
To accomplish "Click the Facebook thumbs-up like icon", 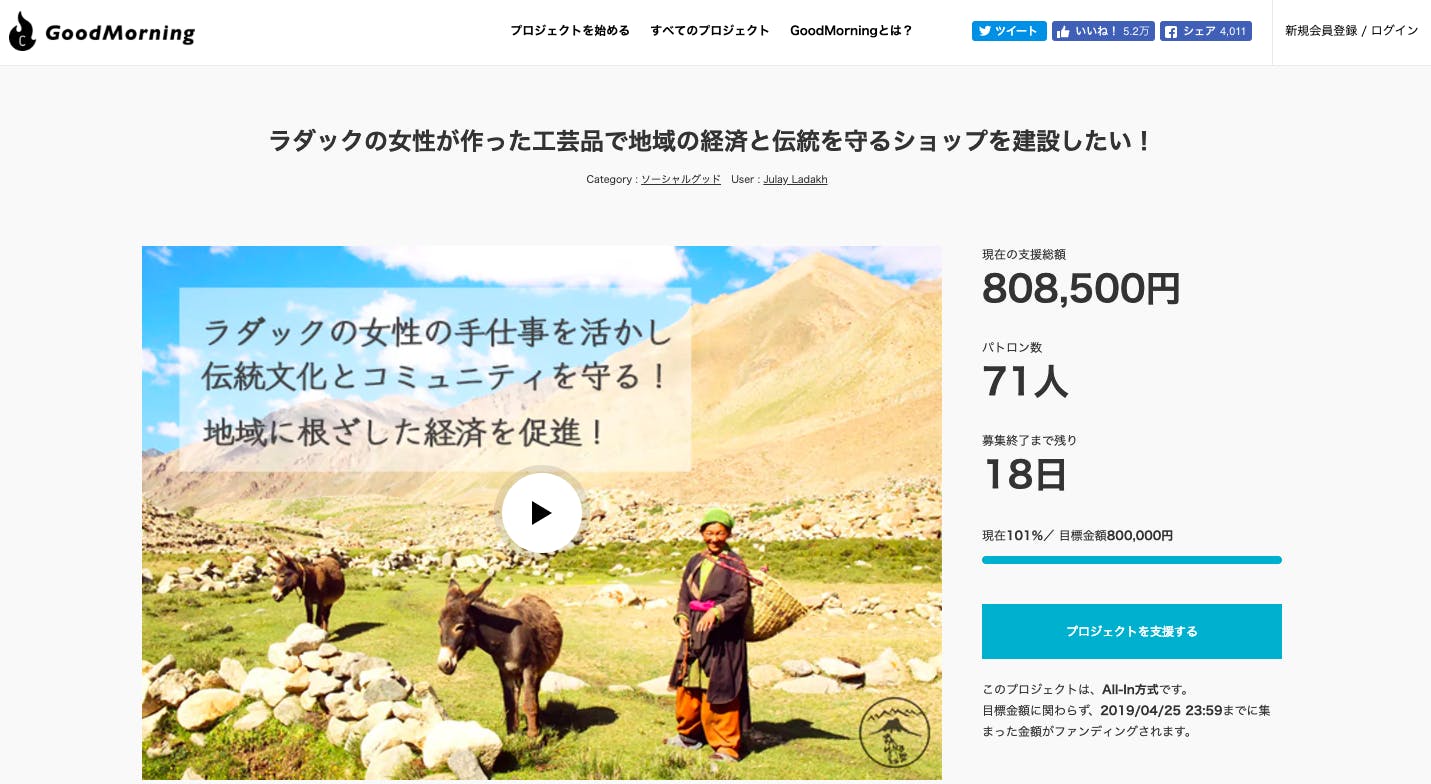I will [x=1064, y=31].
